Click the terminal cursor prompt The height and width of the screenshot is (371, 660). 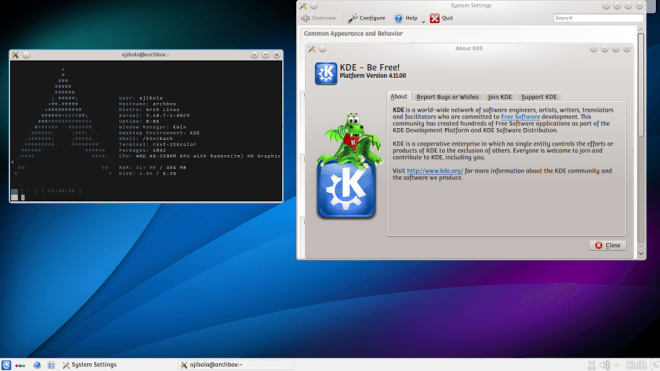click(23, 197)
